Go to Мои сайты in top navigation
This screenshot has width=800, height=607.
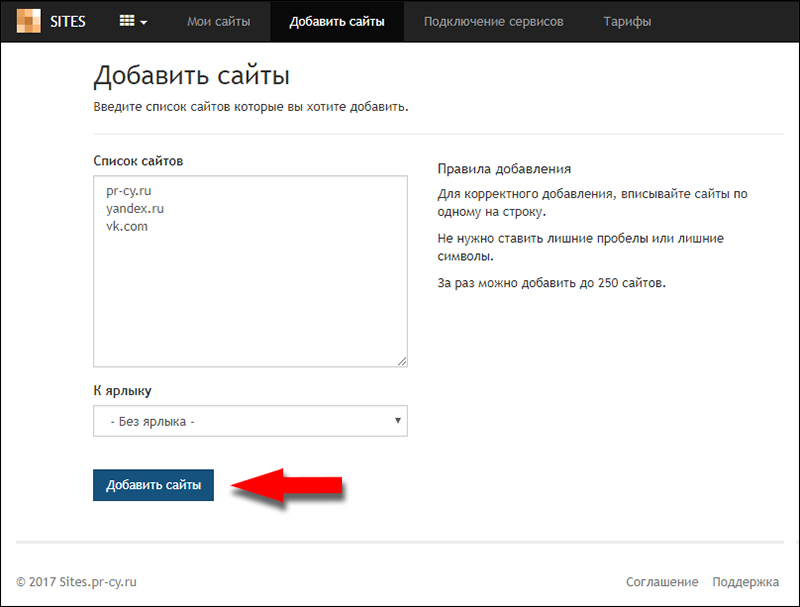pos(218,21)
